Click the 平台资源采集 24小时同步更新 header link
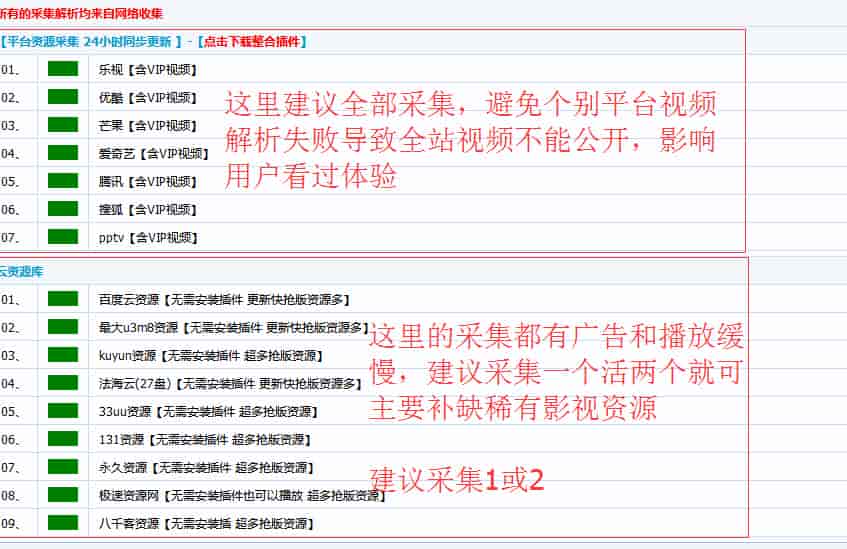The image size is (847, 549). click(x=91, y=42)
